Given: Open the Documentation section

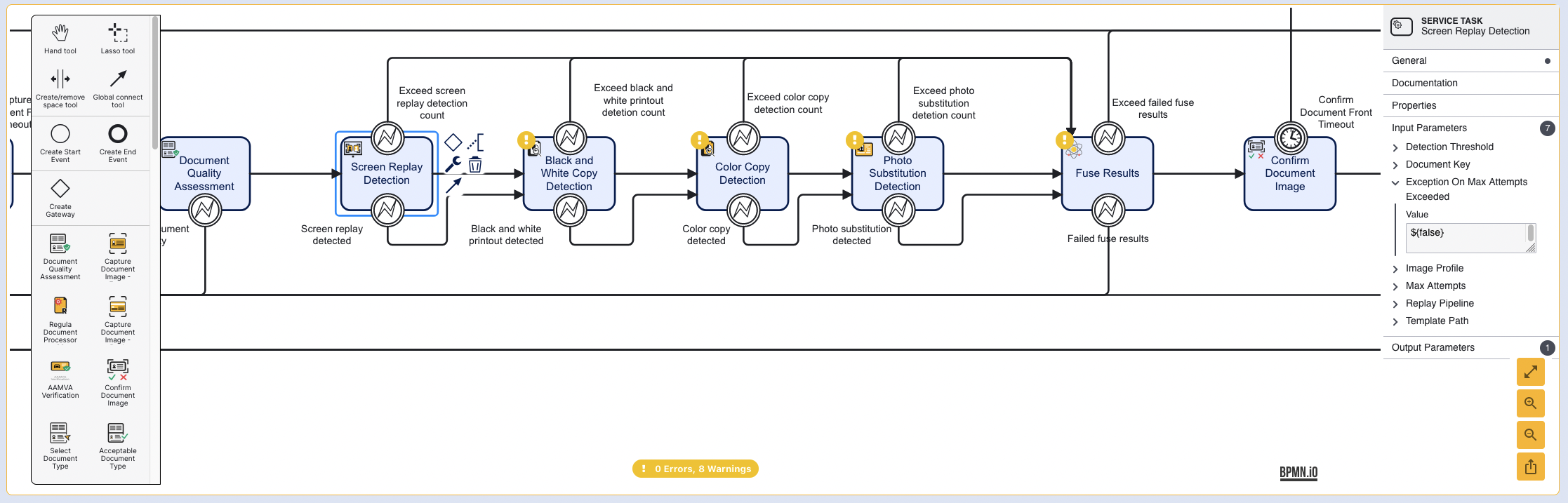Looking at the screenshot, I should (x=1424, y=83).
